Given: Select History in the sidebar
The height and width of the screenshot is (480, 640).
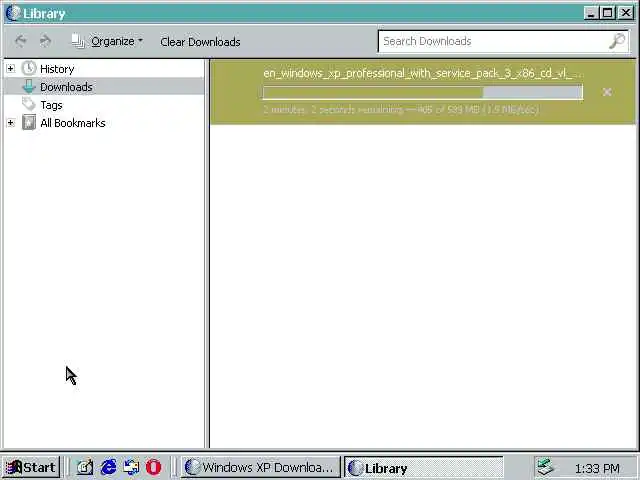Looking at the screenshot, I should (x=57, y=69).
